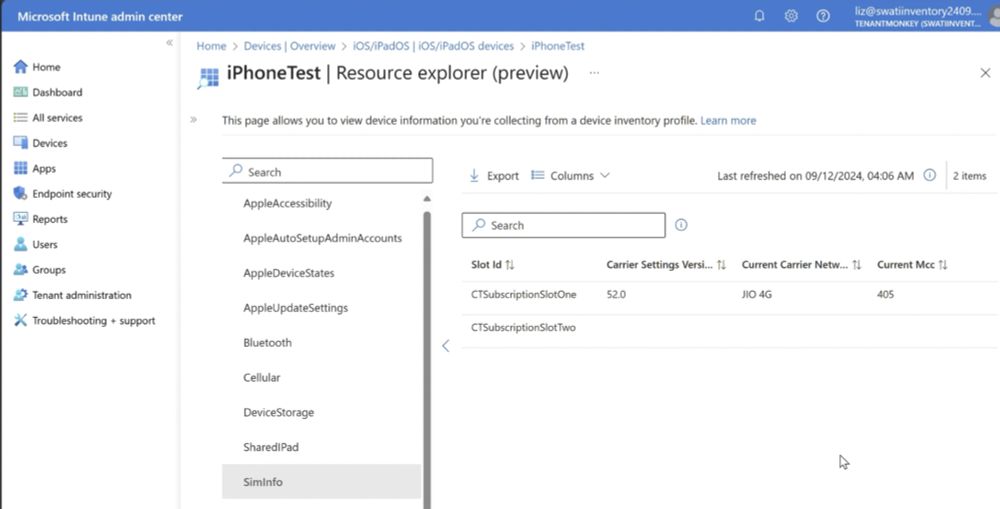
Task: Click the Devices icon in sidebar
Action: point(20,143)
